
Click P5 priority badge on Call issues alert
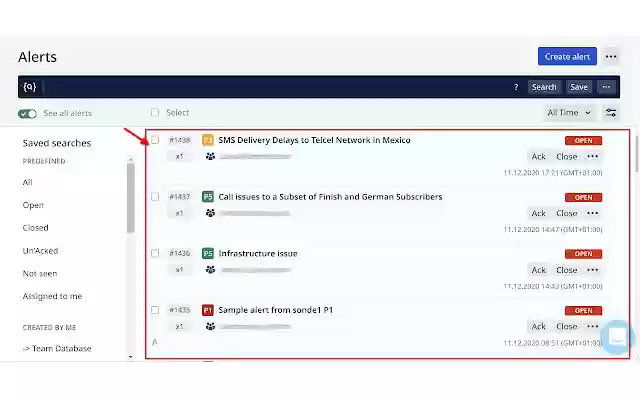[x=208, y=197]
